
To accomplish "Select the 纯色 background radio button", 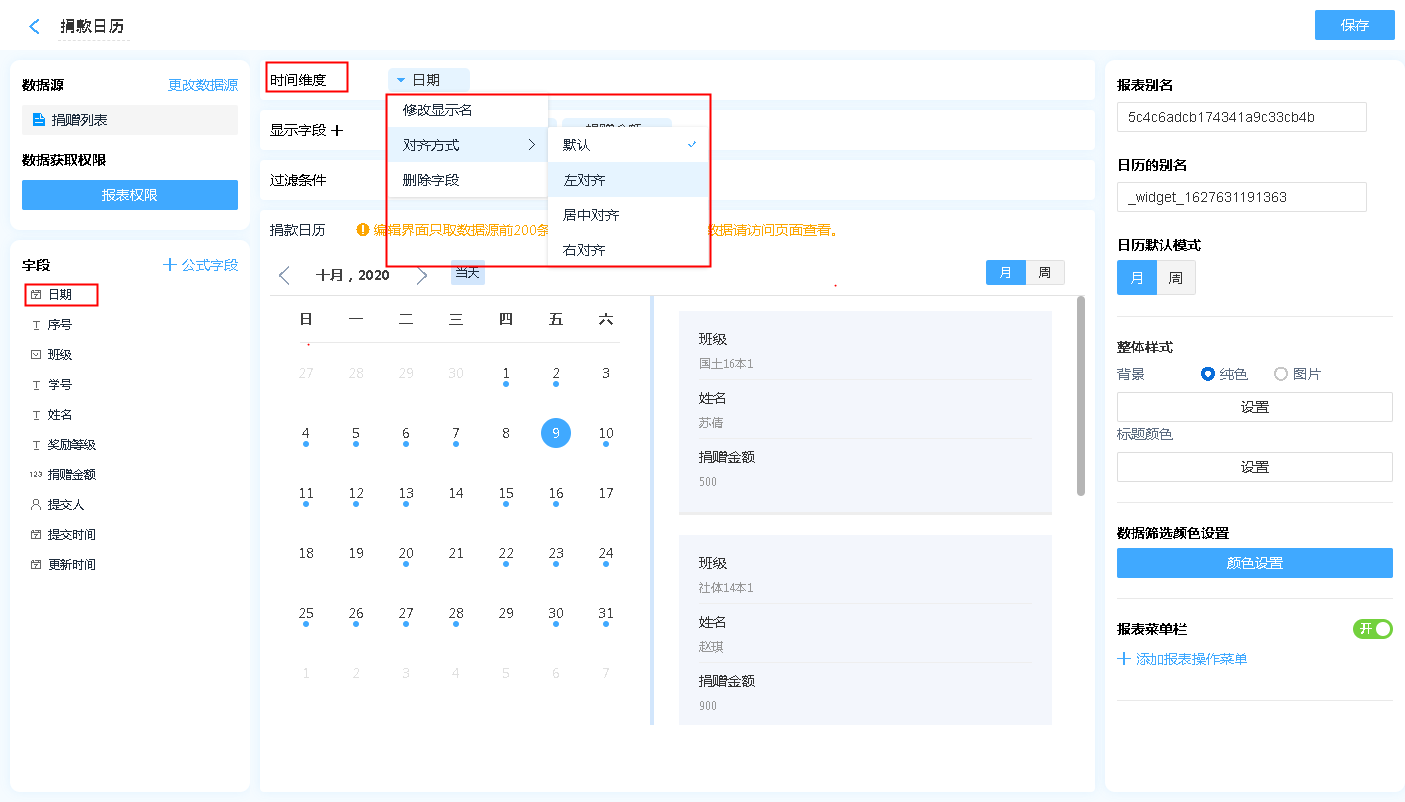I will pyautogui.click(x=1208, y=374).
